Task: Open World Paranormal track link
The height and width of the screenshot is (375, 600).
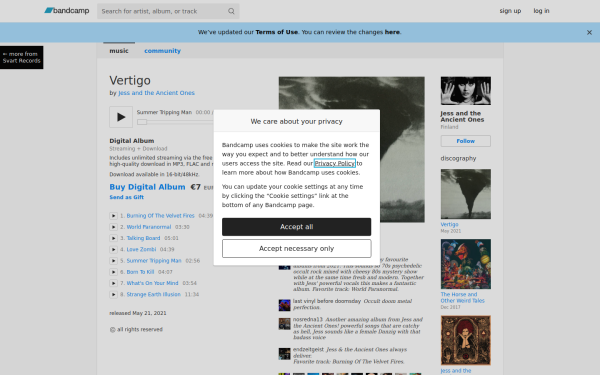Action: [149, 227]
